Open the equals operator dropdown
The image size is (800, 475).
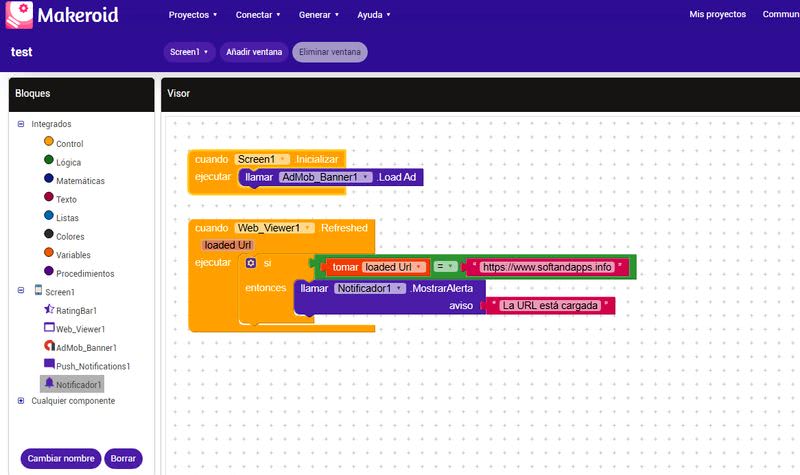click(x=445, y=266)
